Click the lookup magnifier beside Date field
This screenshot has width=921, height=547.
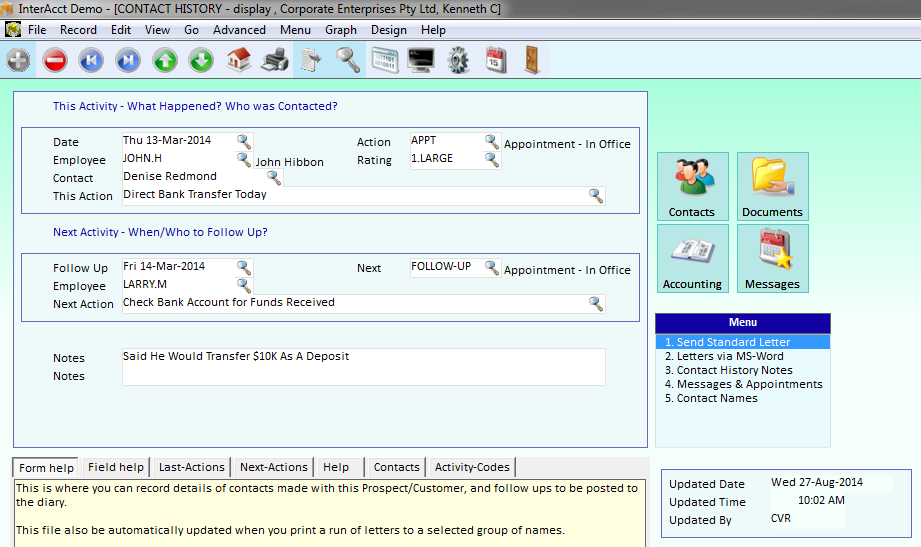244,141
